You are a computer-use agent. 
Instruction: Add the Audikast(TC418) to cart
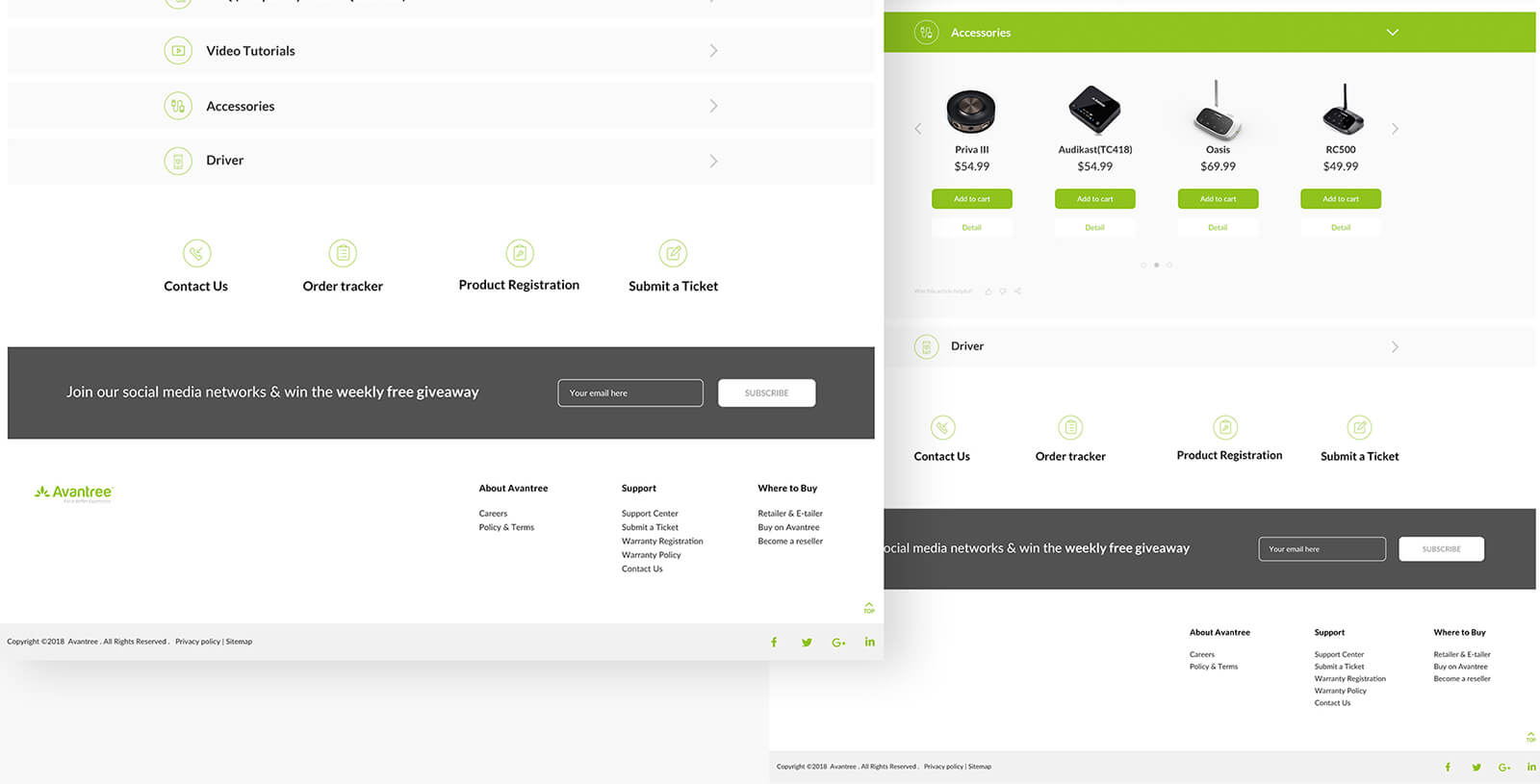(x=1094, y=199)
